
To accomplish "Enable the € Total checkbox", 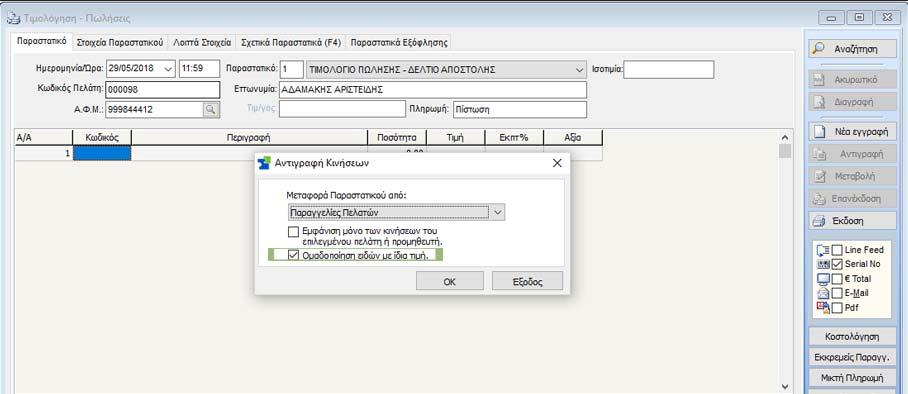I will pyautogui.click(x=837, y=279).
